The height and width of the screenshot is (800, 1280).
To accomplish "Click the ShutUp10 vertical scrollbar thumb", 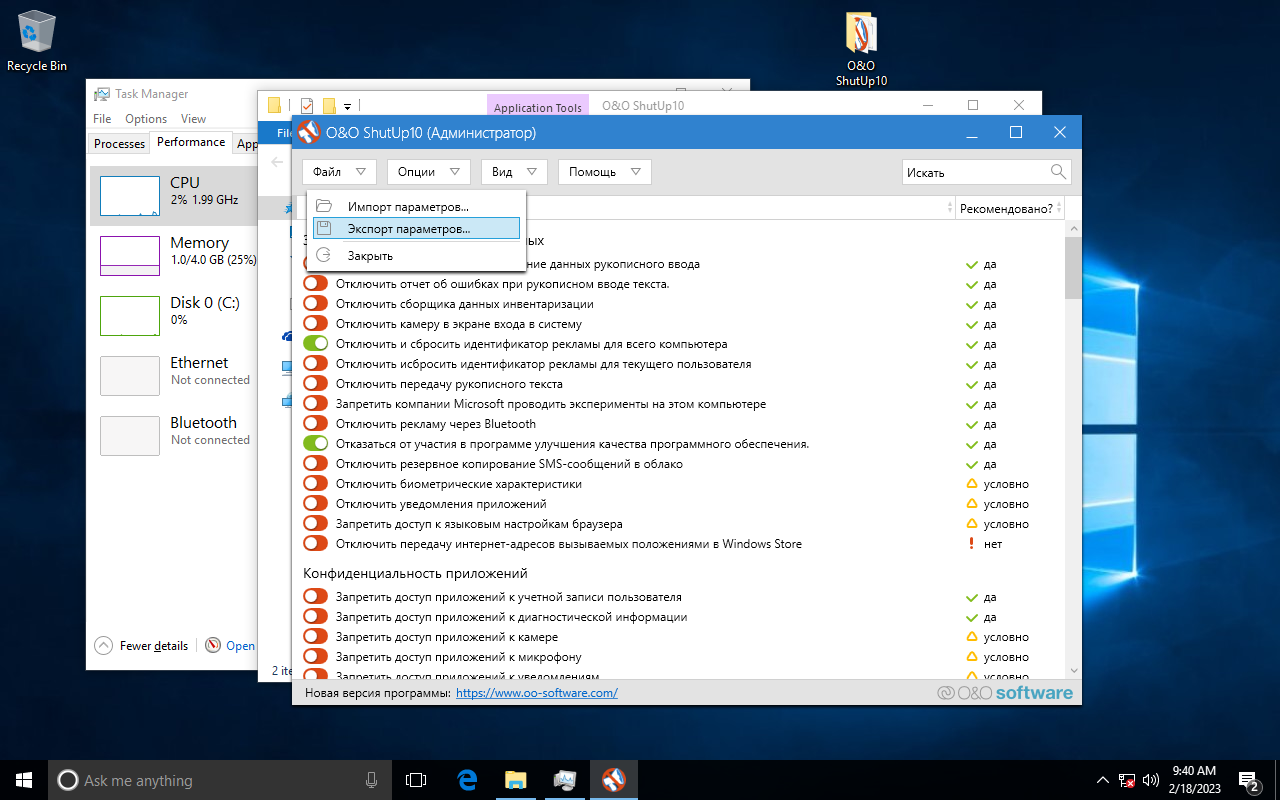I will (x=1073, y=268).
